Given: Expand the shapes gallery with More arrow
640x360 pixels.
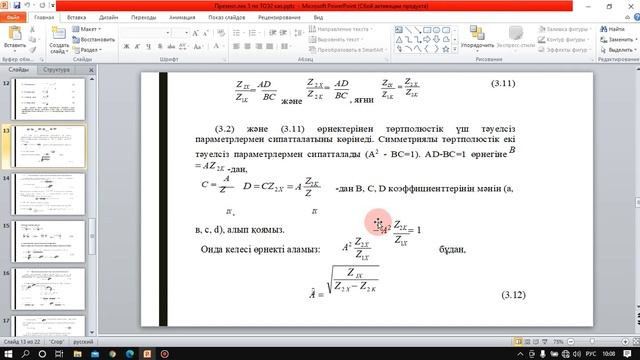Looking at the screenshot, I should point(455,49).
